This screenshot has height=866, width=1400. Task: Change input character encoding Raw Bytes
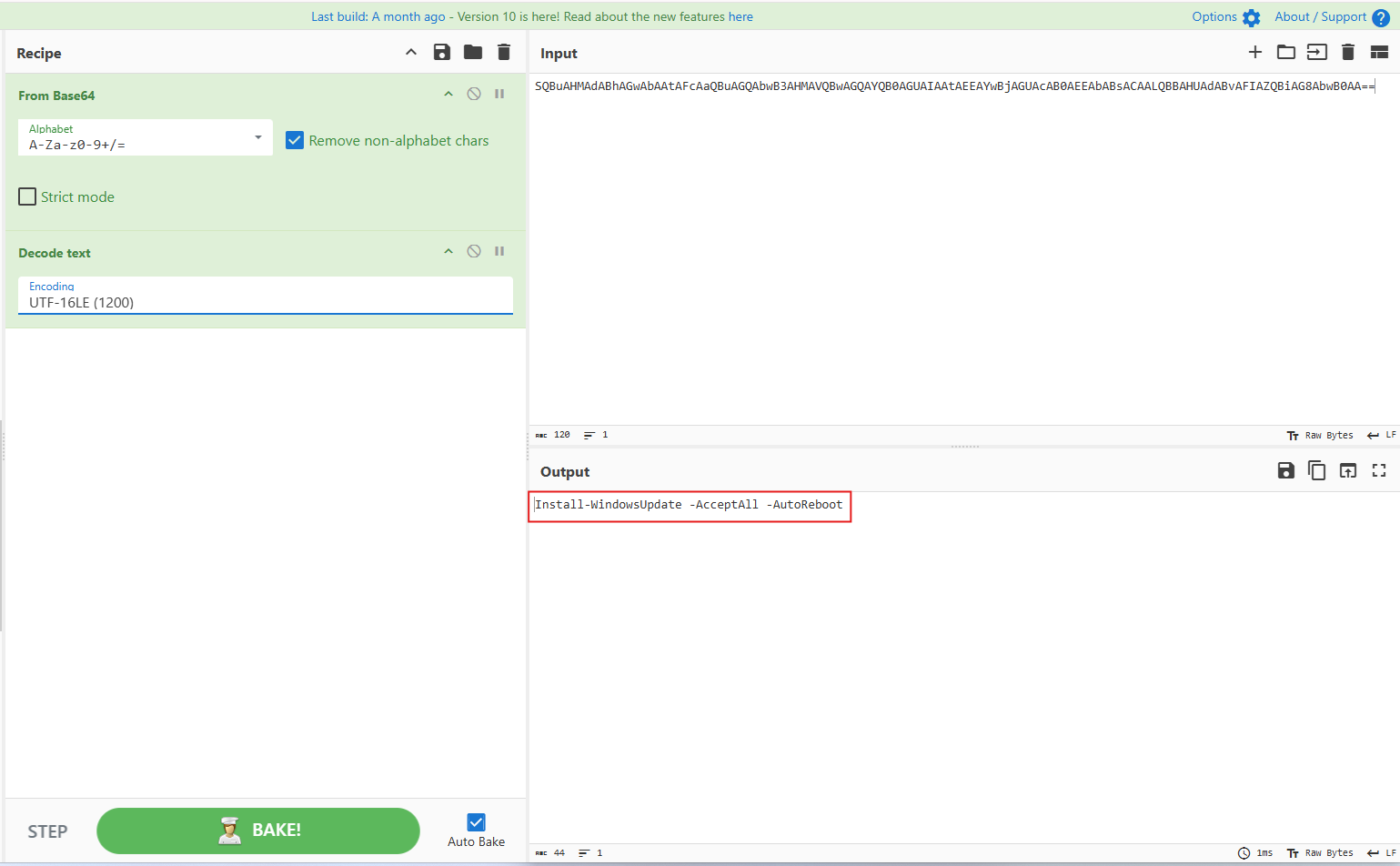pos(1320,436)
